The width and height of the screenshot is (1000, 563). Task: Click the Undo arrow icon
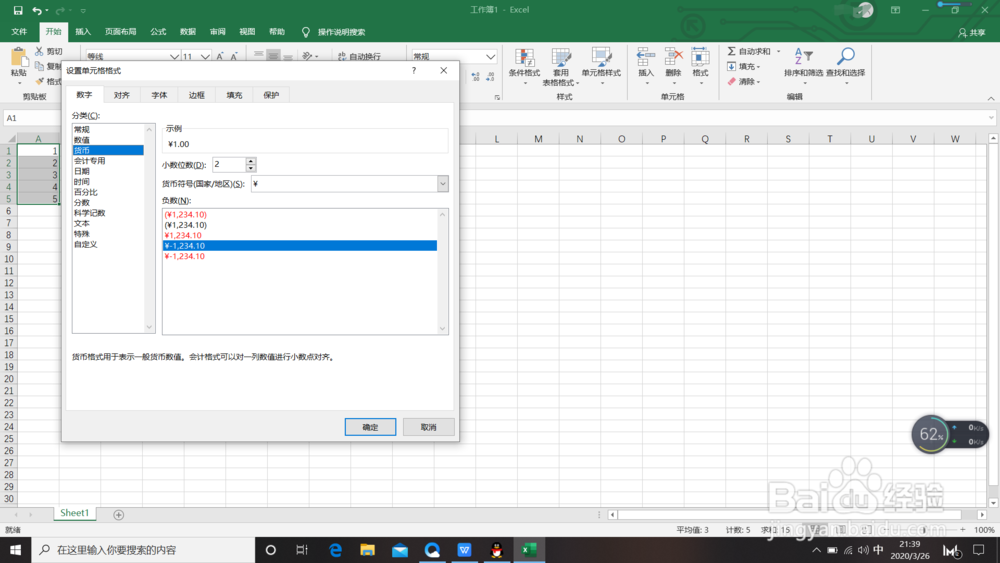pyautogui.click(x=37, y=10)
